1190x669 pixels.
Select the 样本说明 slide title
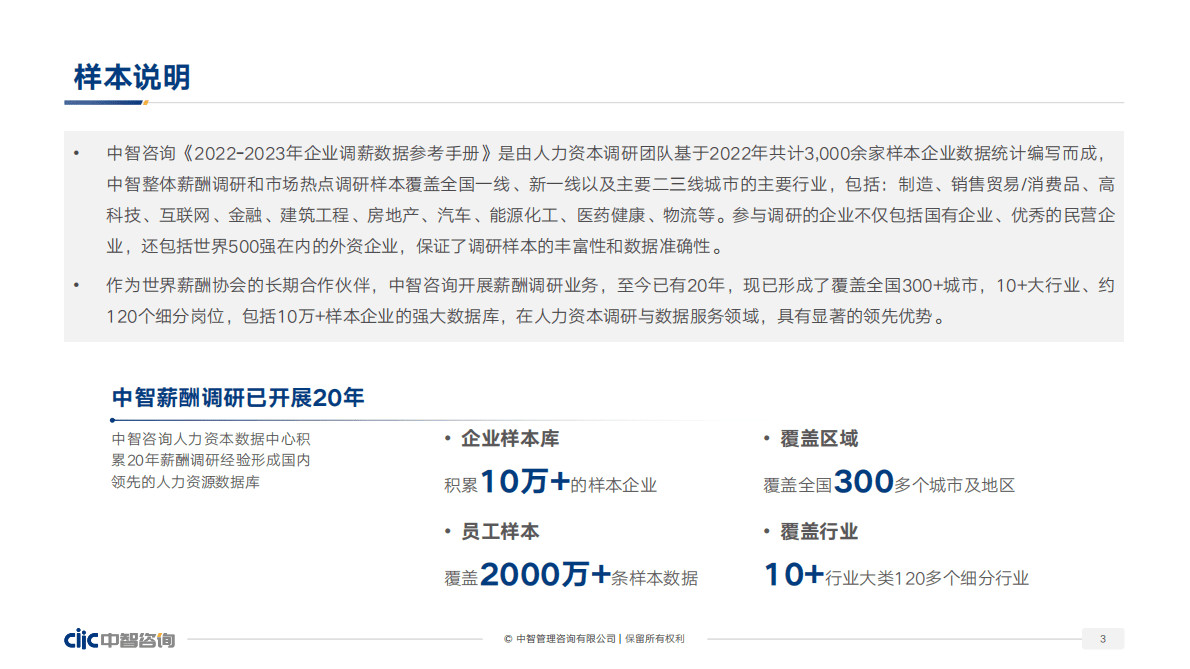point(131,74)
